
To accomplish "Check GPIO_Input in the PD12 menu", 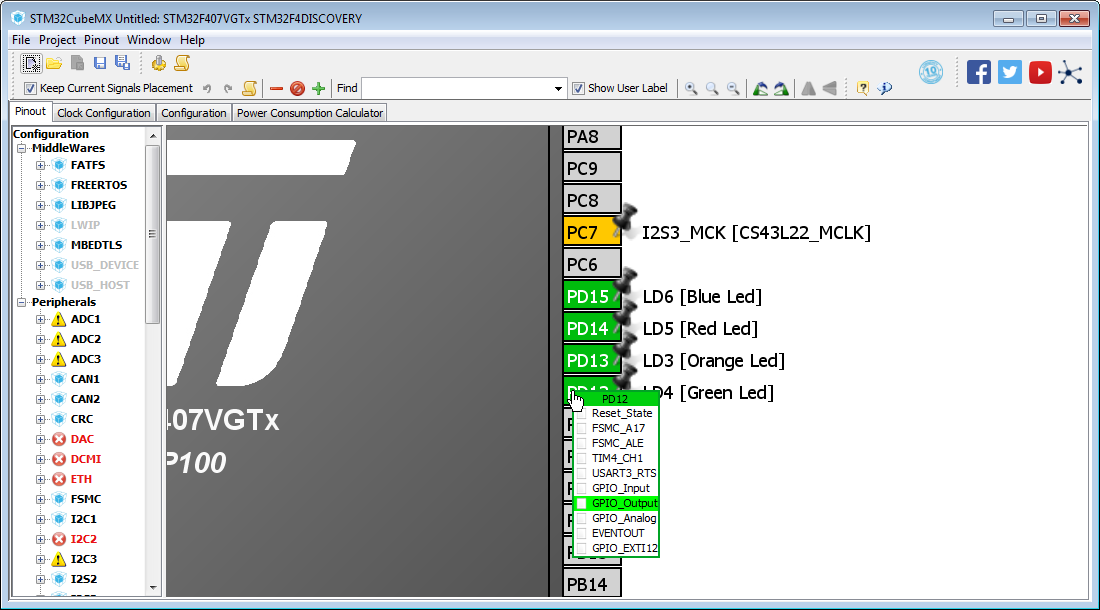I will point(582,489).
